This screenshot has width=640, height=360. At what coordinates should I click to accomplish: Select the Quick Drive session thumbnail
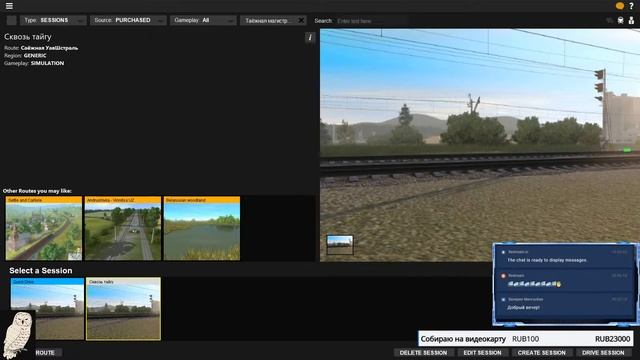(x=47, y=309)
